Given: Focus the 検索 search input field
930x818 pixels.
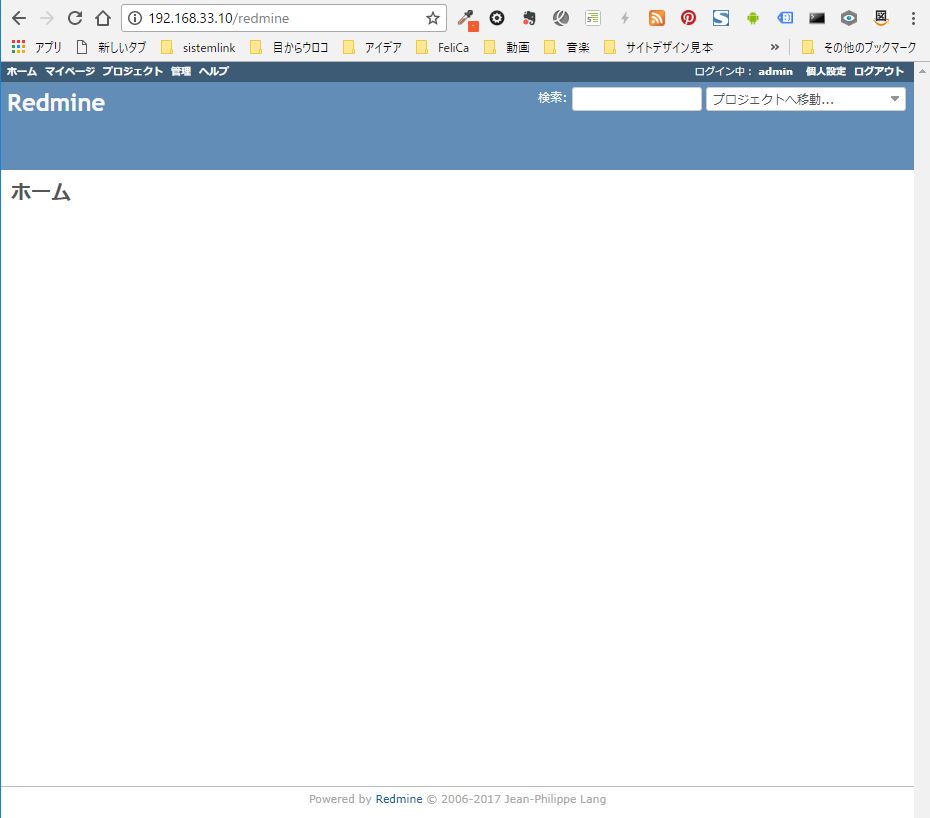Looking at the screenshot, I should (636, 99).
